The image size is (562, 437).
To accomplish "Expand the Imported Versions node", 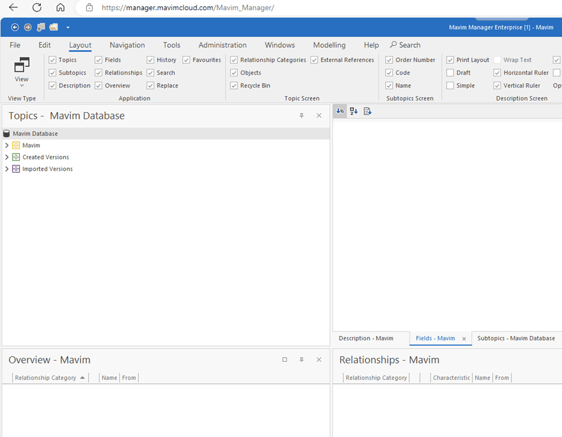I will tap(6, 169).
